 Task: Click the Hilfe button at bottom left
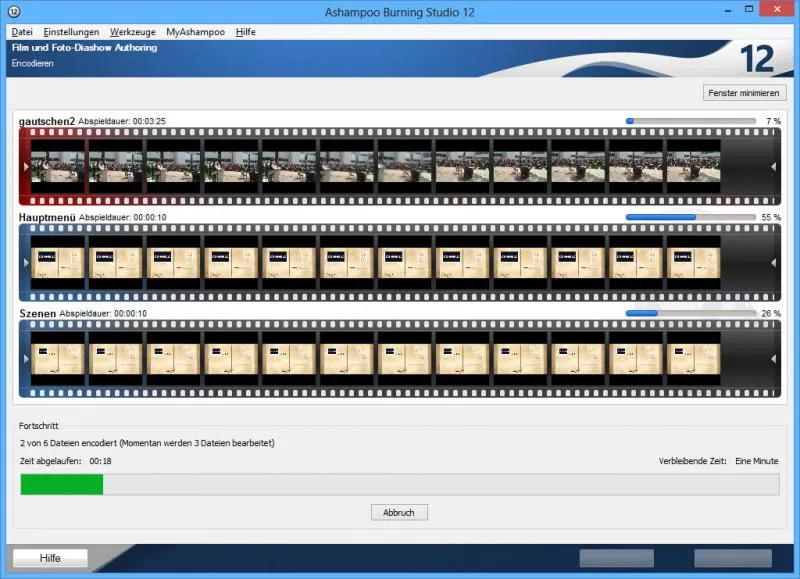(x=50, y=558)
